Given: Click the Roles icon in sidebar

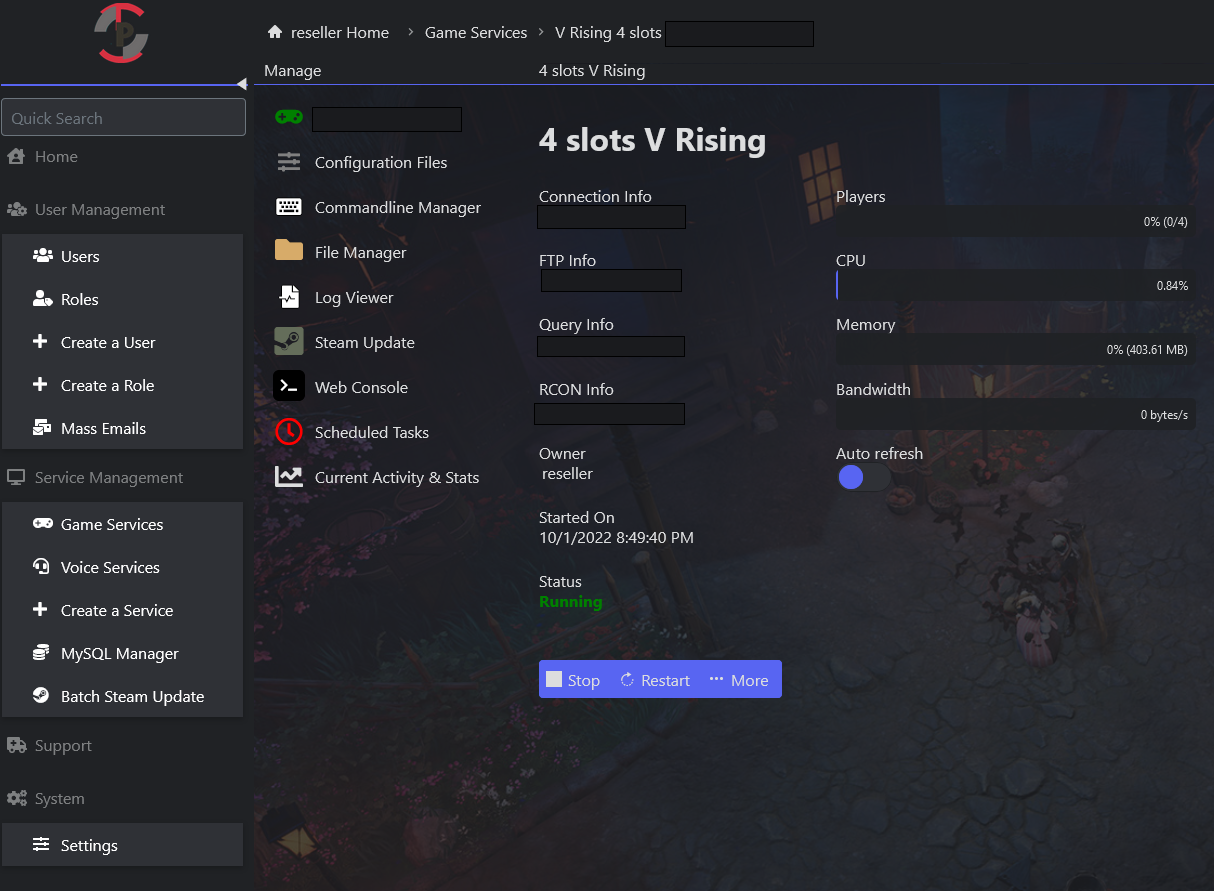Looking at the screenshot, I should pyautogui.click(x=42, y=299).
